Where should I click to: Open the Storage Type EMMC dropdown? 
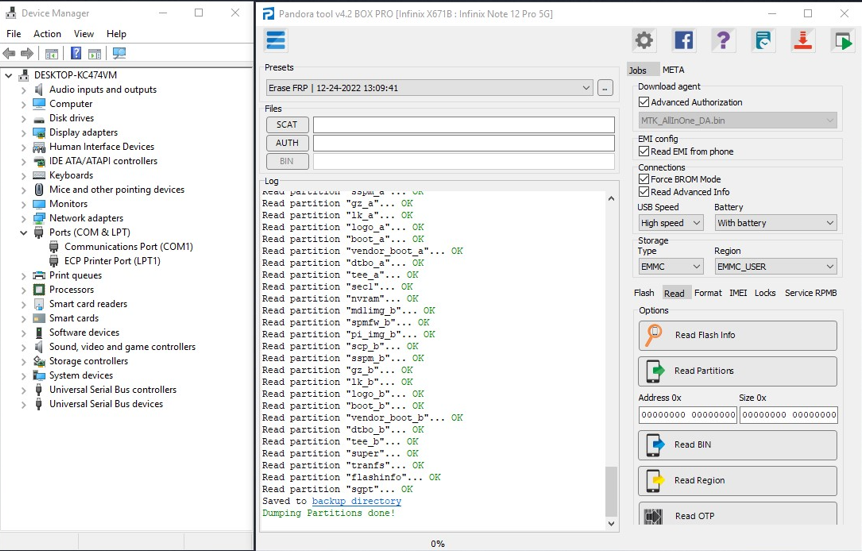671,267
